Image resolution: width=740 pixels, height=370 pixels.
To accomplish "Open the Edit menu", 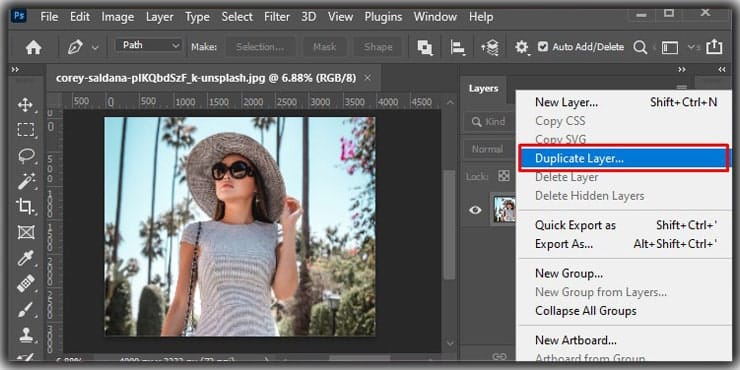I will [x=80, y=17].
